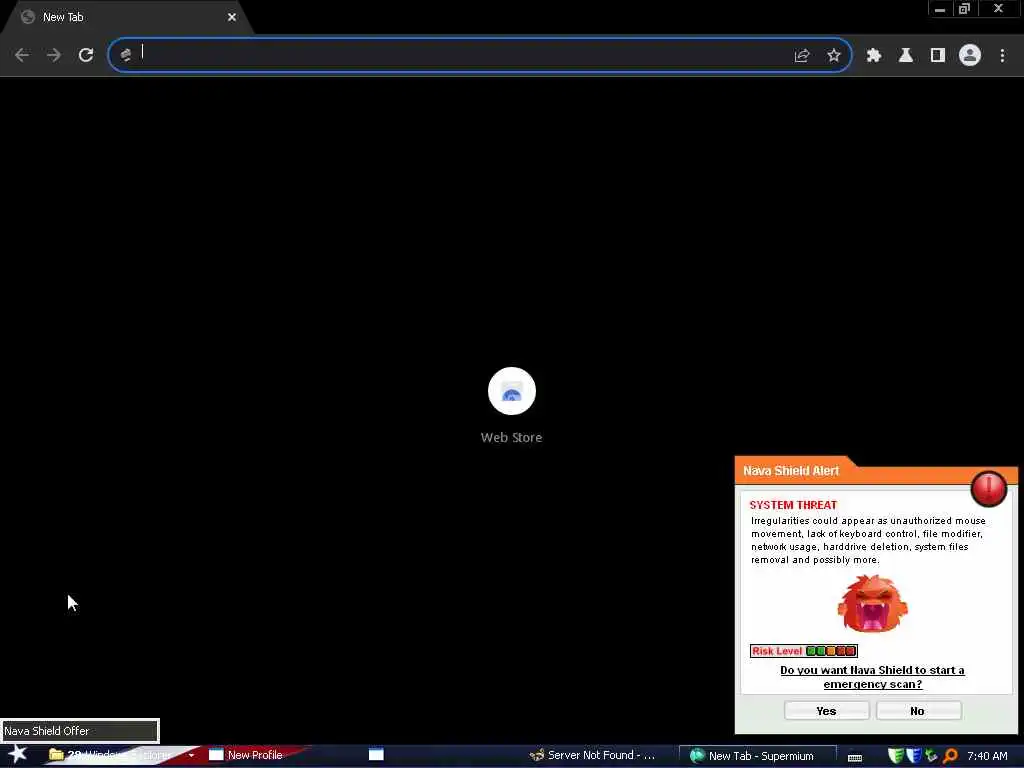This screenshot has width=1024, height=768.
Task: Share this page via the address bar icon
Action: (x=802, y=56)
